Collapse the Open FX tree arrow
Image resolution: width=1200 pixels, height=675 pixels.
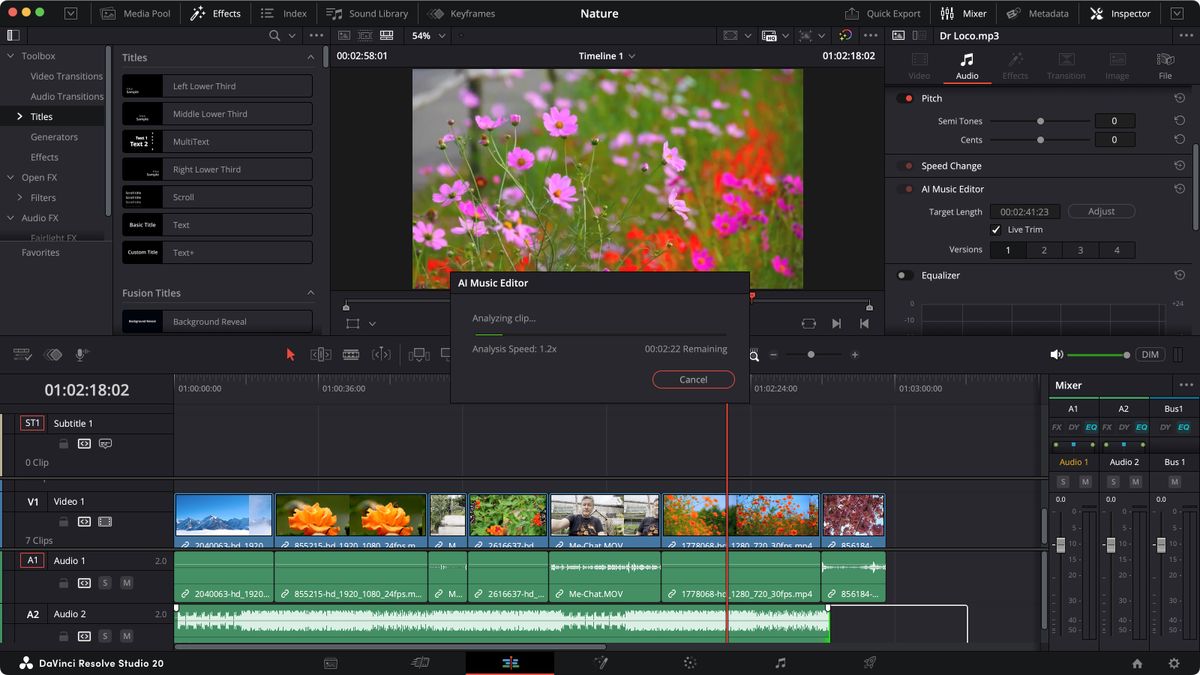(10, 177)
